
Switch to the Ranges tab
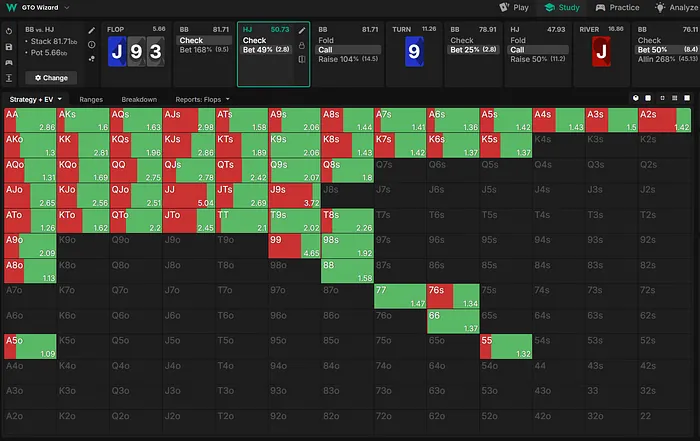point(91,99)
